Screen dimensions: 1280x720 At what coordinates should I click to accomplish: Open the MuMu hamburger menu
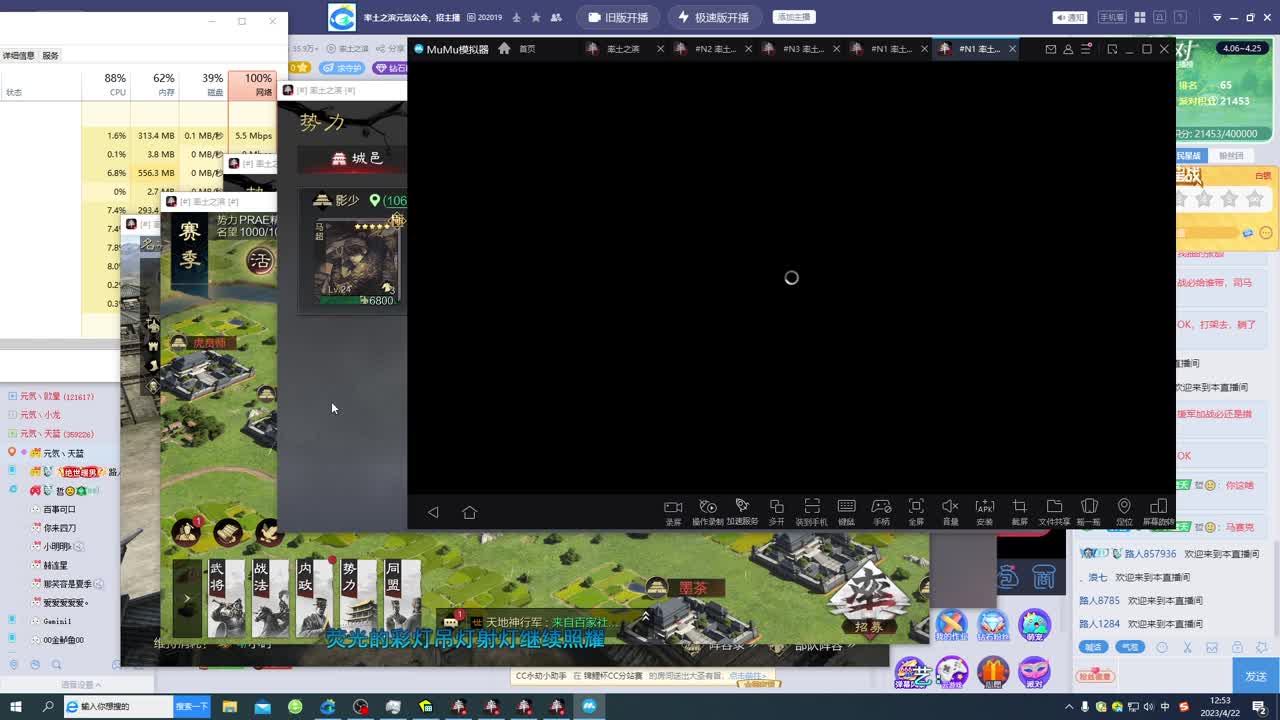click(1086, 49)
